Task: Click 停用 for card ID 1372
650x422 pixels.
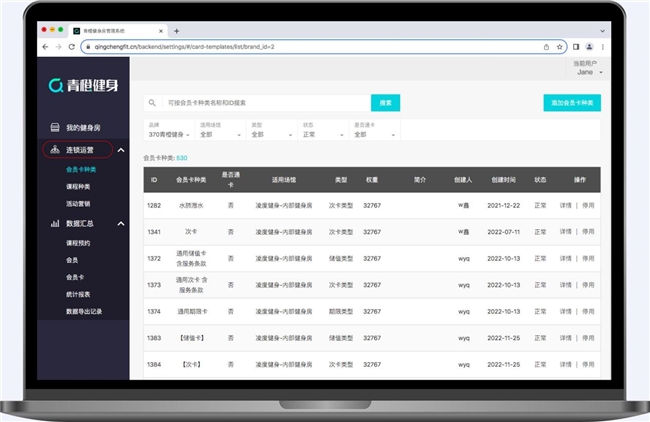Action: (x=588, y=258)
